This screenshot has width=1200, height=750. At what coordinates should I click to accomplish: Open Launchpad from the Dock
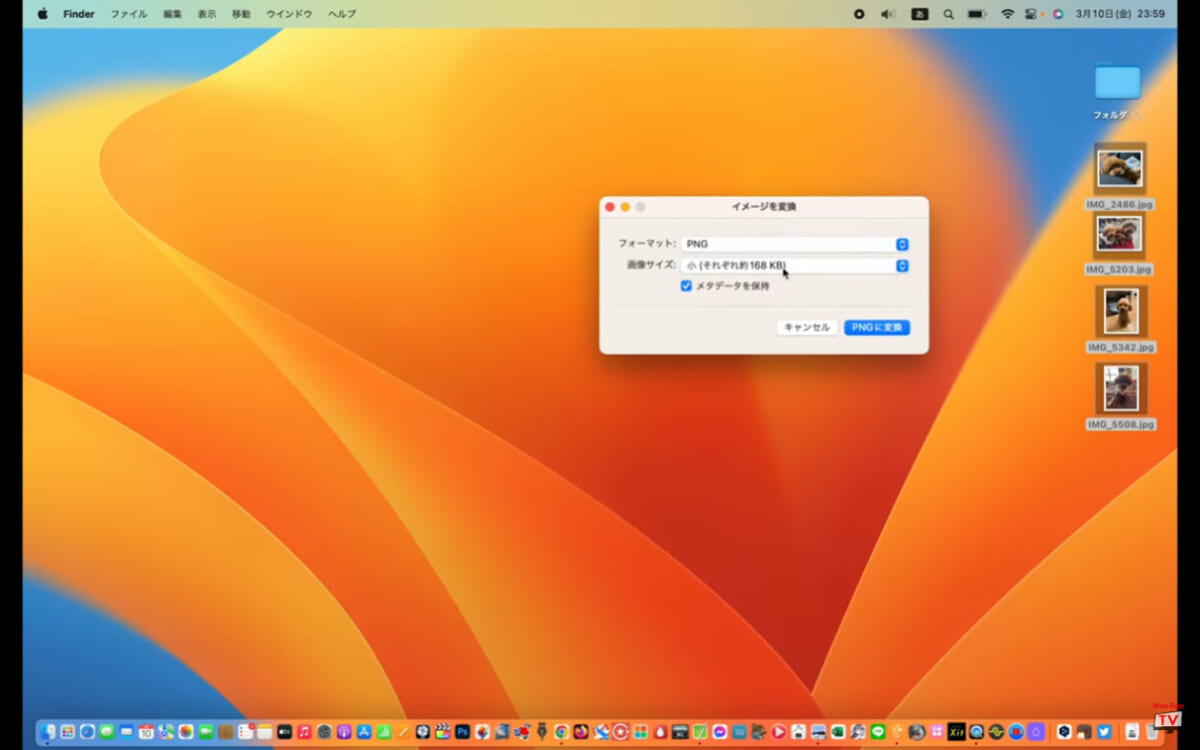pos(67,732)
